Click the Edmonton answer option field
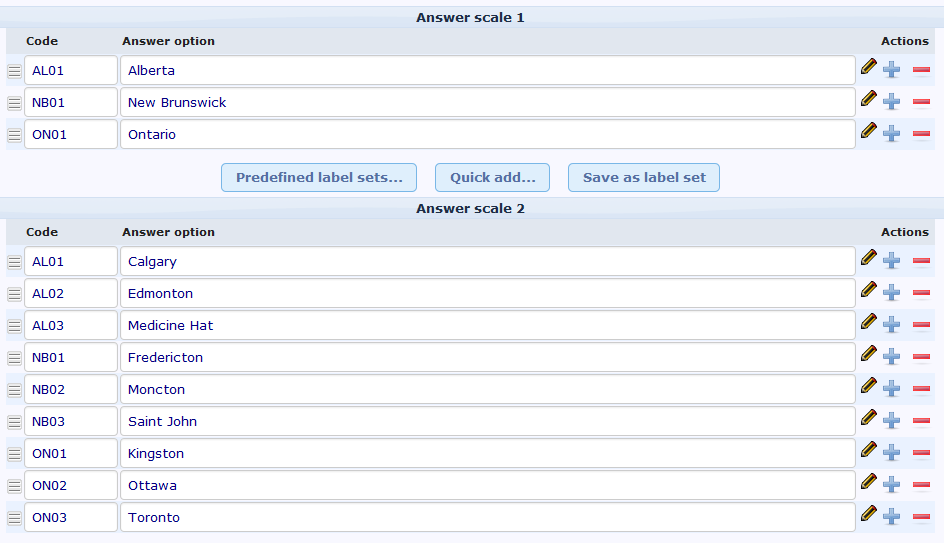The image size is (944, 543). coord(487,294)
